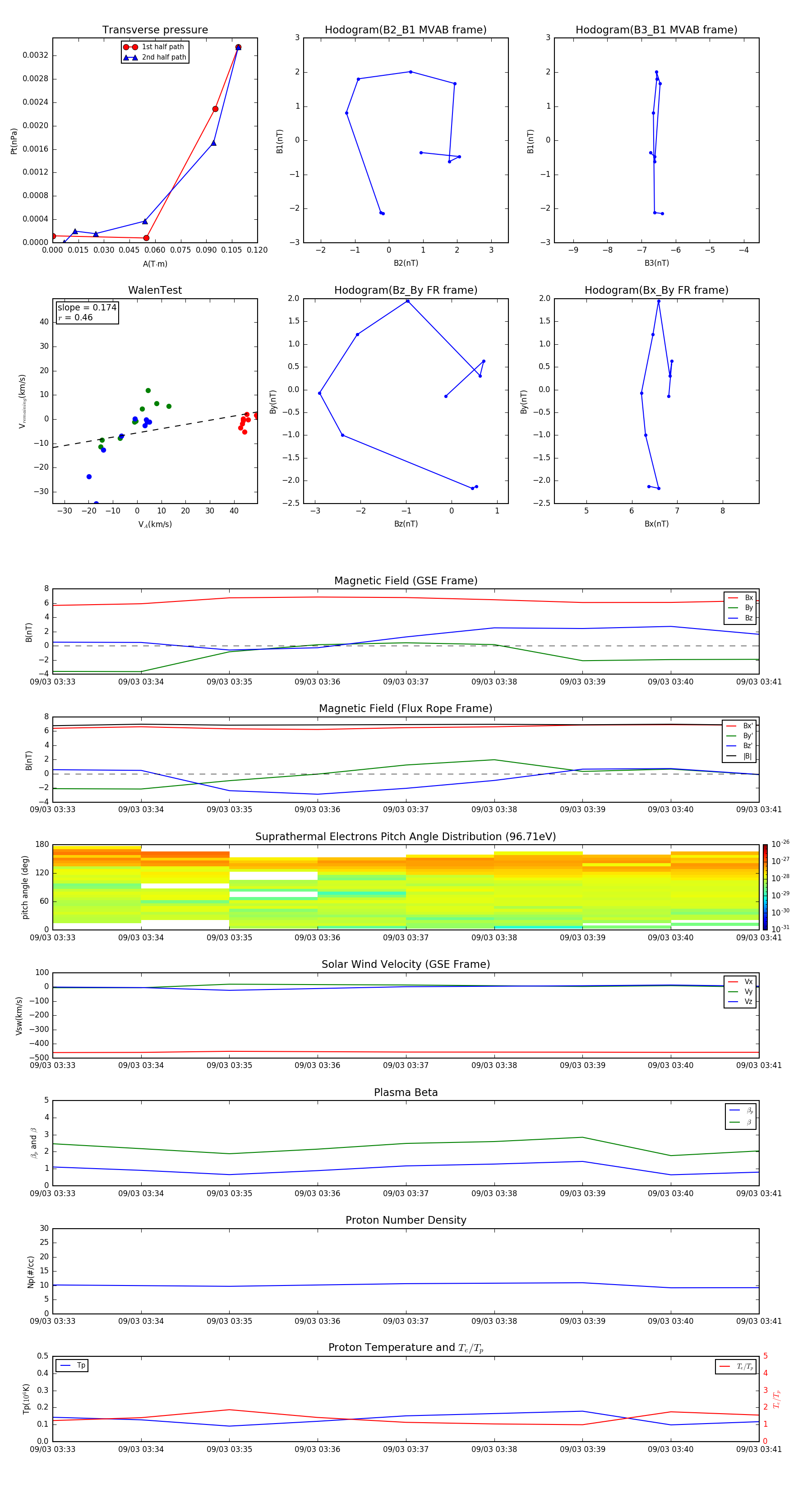Click the 'WalenTest' plot title
This screenshot has height=1489, width=812.
coord(155,290)
